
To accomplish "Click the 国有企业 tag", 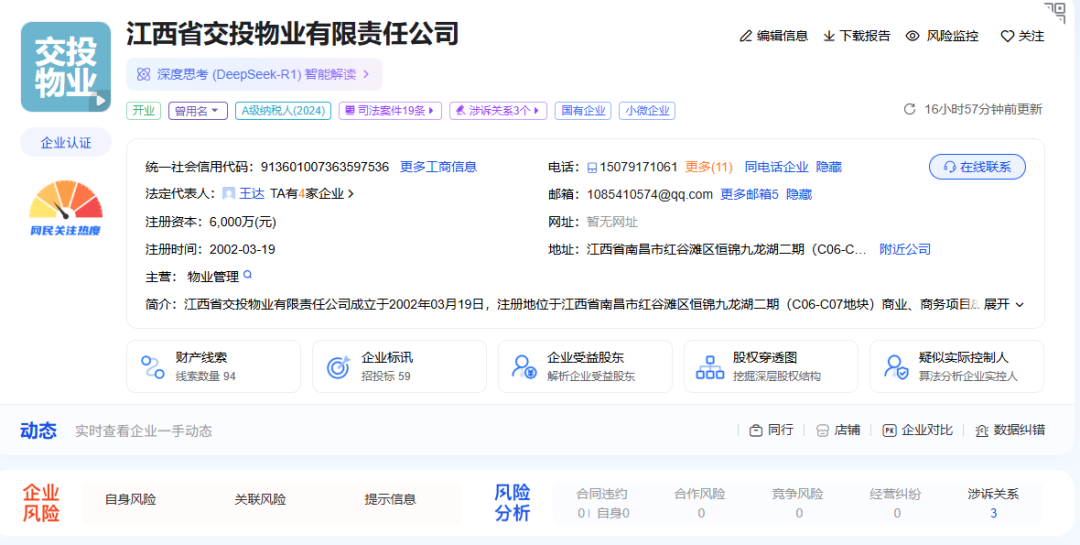I will (x=583, y=111).
